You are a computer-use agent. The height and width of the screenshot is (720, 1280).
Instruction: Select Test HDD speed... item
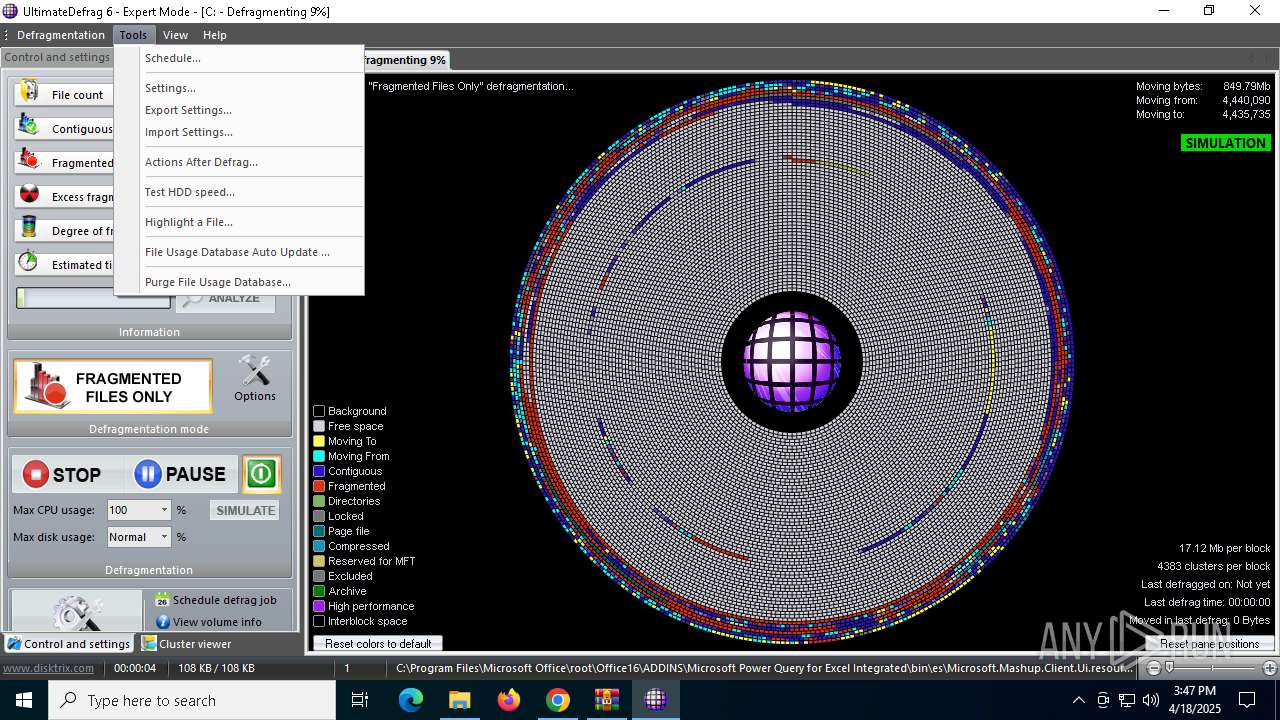click(x=238, y=192)
